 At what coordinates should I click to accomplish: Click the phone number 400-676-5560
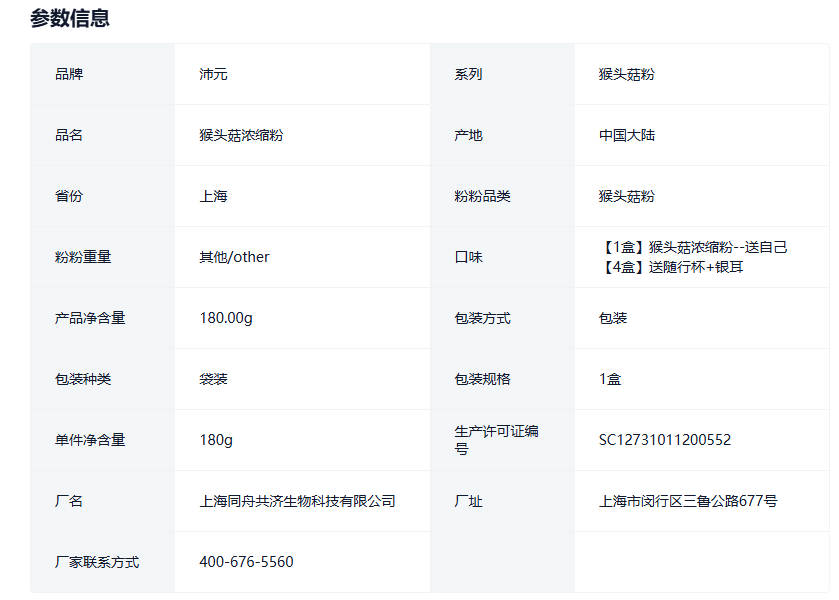246,562
